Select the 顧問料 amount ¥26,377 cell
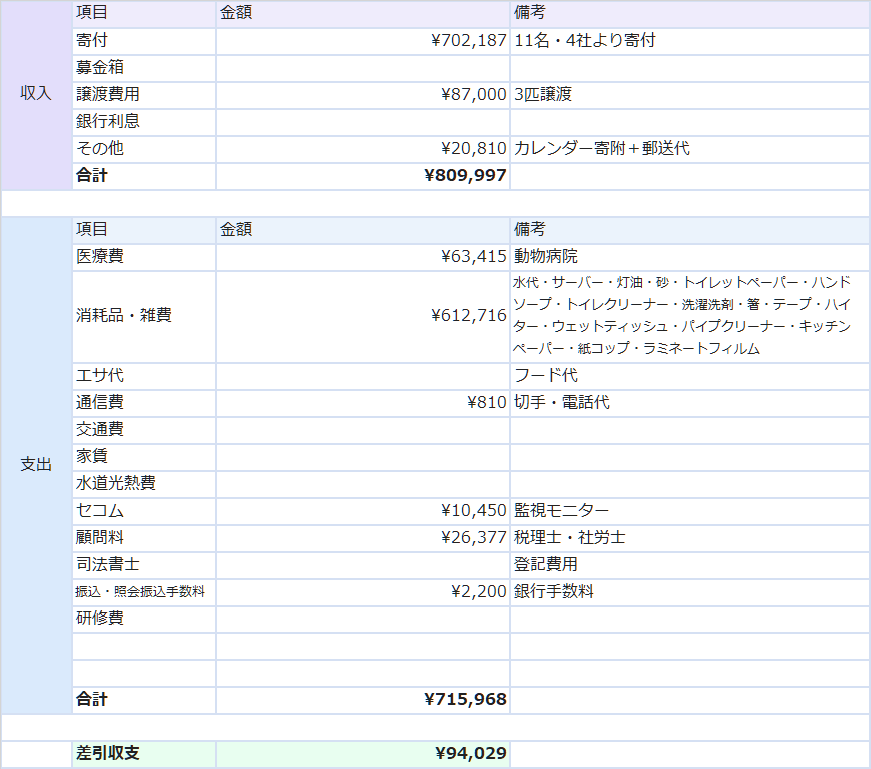 [x=363, y=538]
